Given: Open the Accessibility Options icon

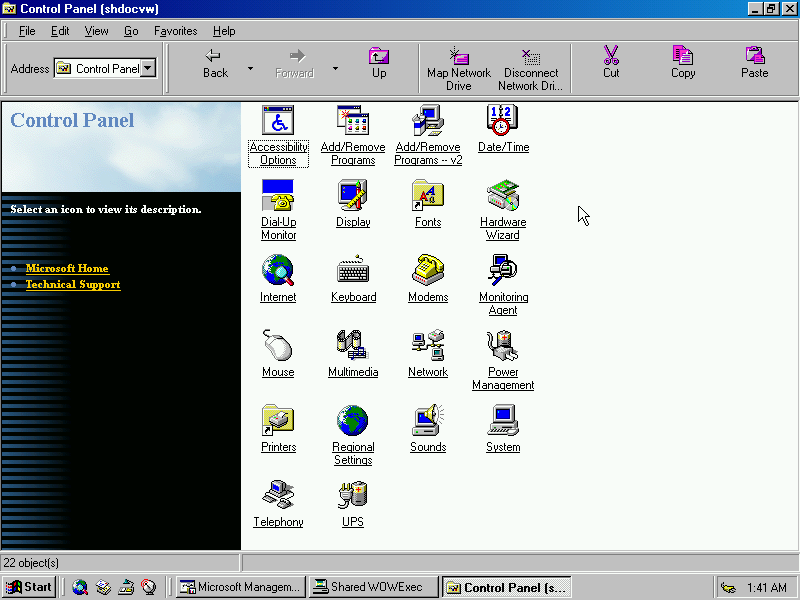Looking at the screenshot, I should (x=278, y=121).
